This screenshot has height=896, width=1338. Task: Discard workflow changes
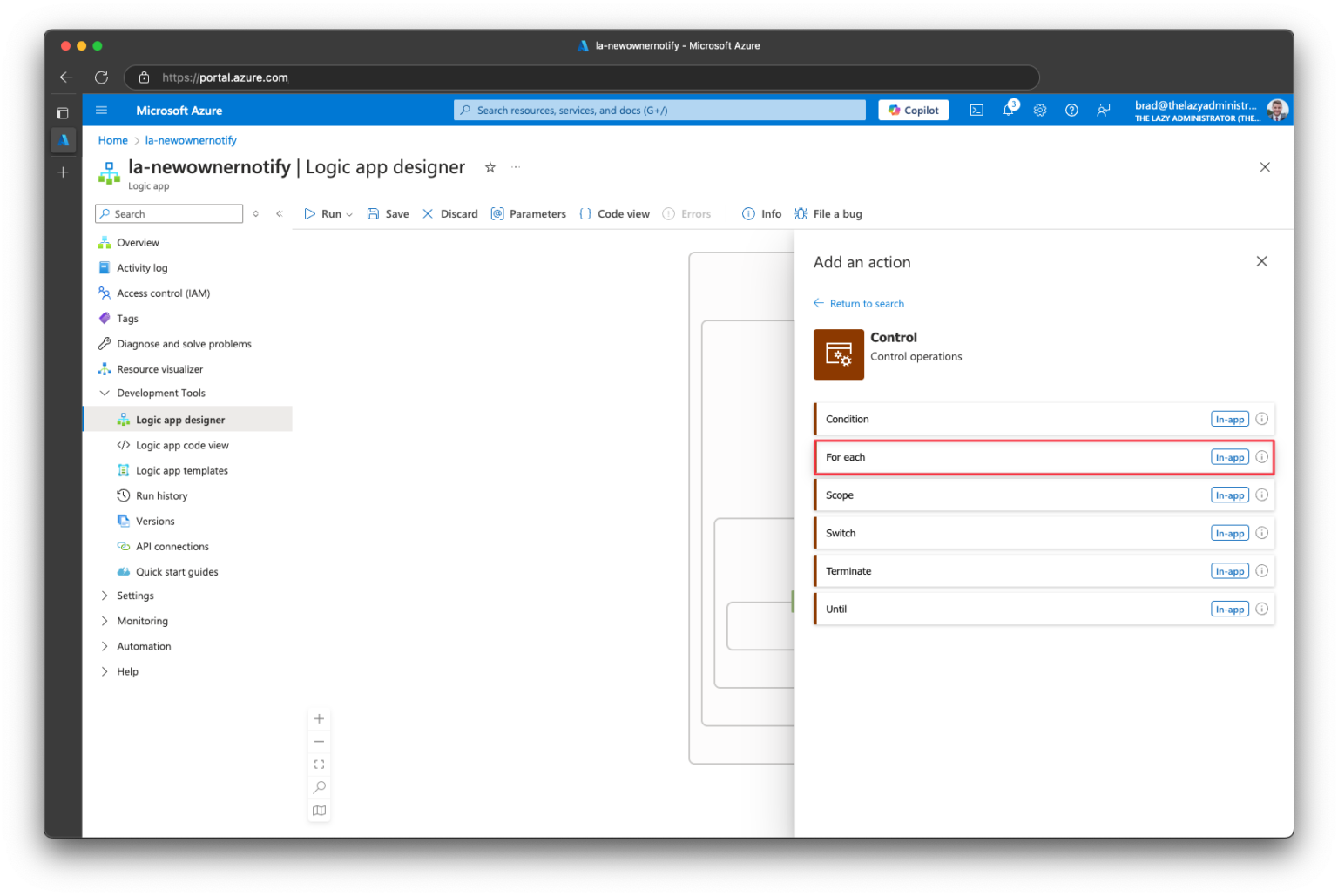click(x=450, y=214)
